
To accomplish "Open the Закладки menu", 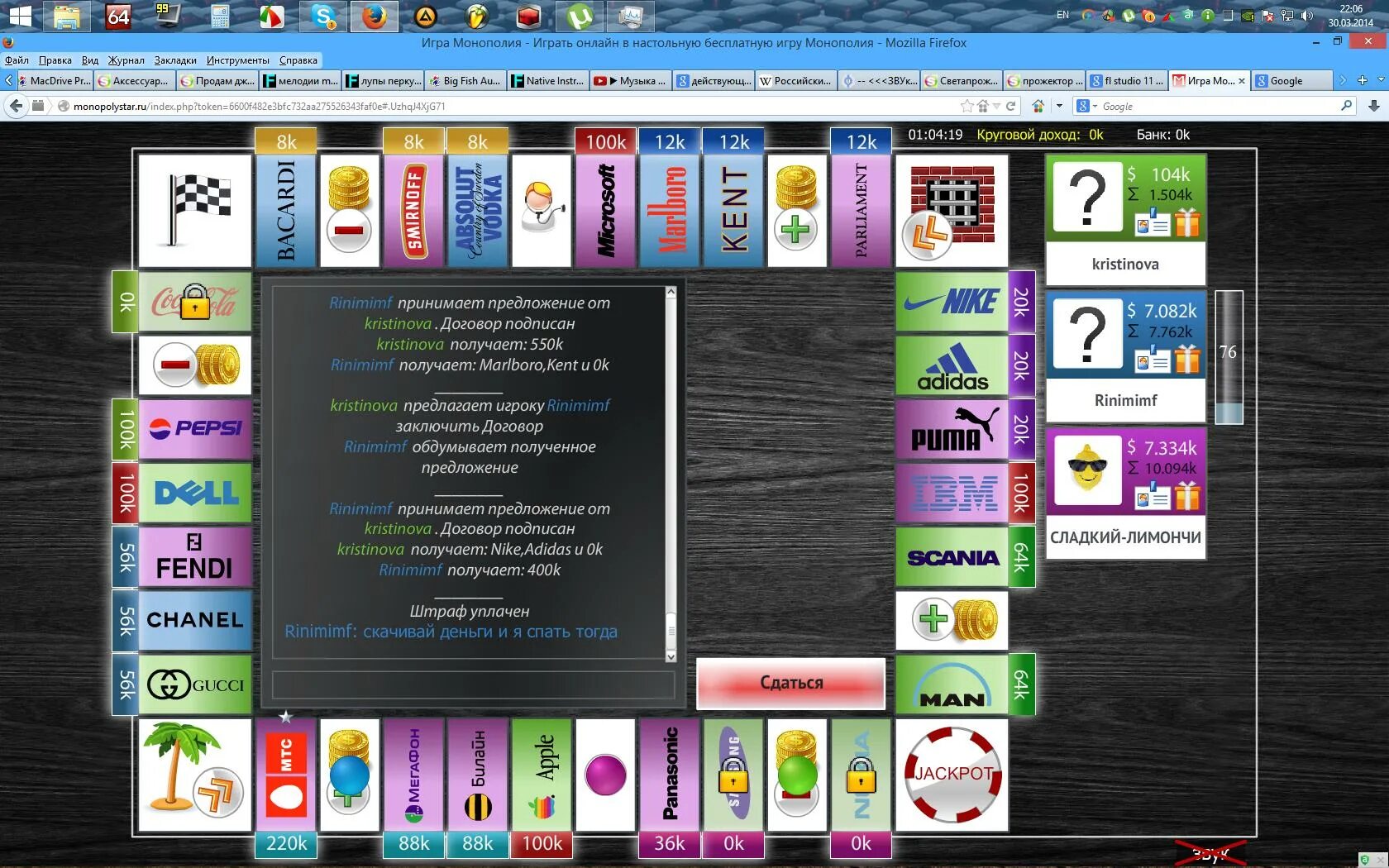I will (x=175, y=60).
